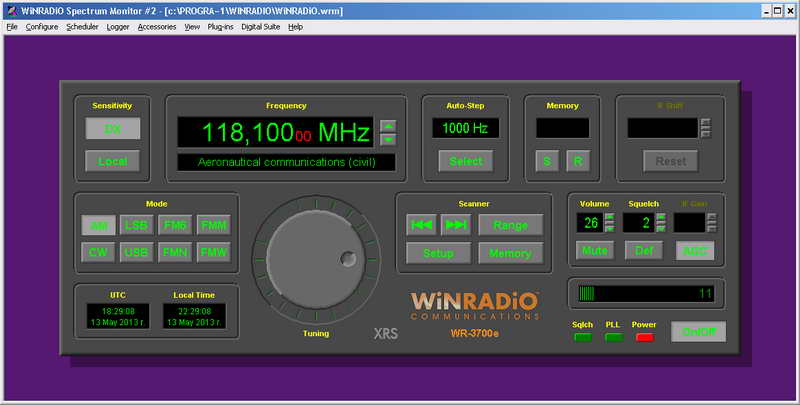The height and width of the screenshot is (405, 800).
Task: Switch sensitivity to DX
Action: 113,129
